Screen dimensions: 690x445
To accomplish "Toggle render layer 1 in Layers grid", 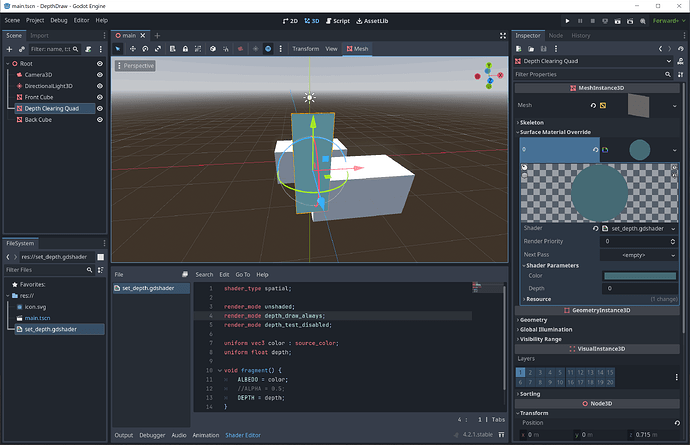I will coord(520,372).
